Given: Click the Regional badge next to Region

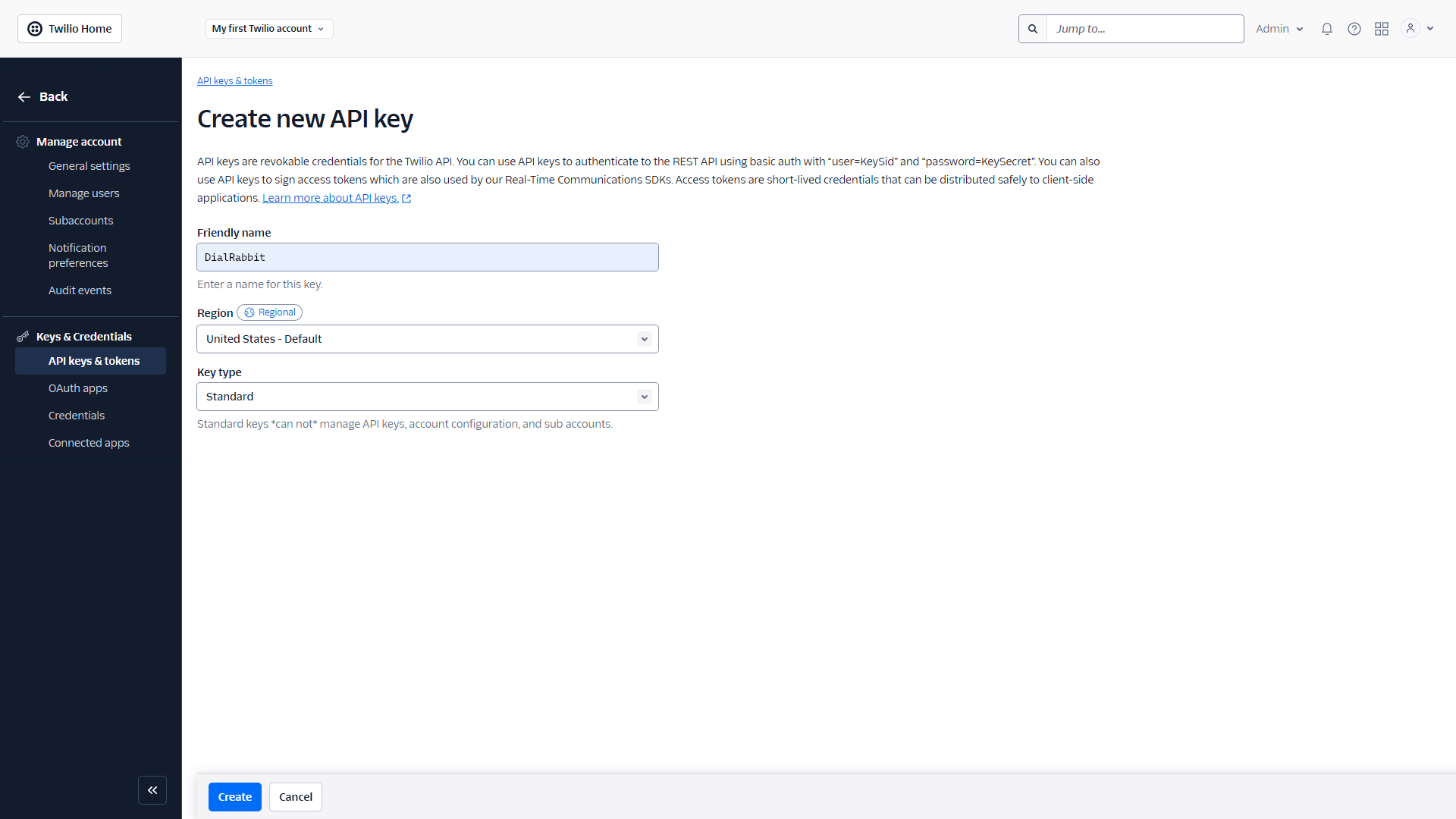Looking at the screenshot, I should click(269, 312).
